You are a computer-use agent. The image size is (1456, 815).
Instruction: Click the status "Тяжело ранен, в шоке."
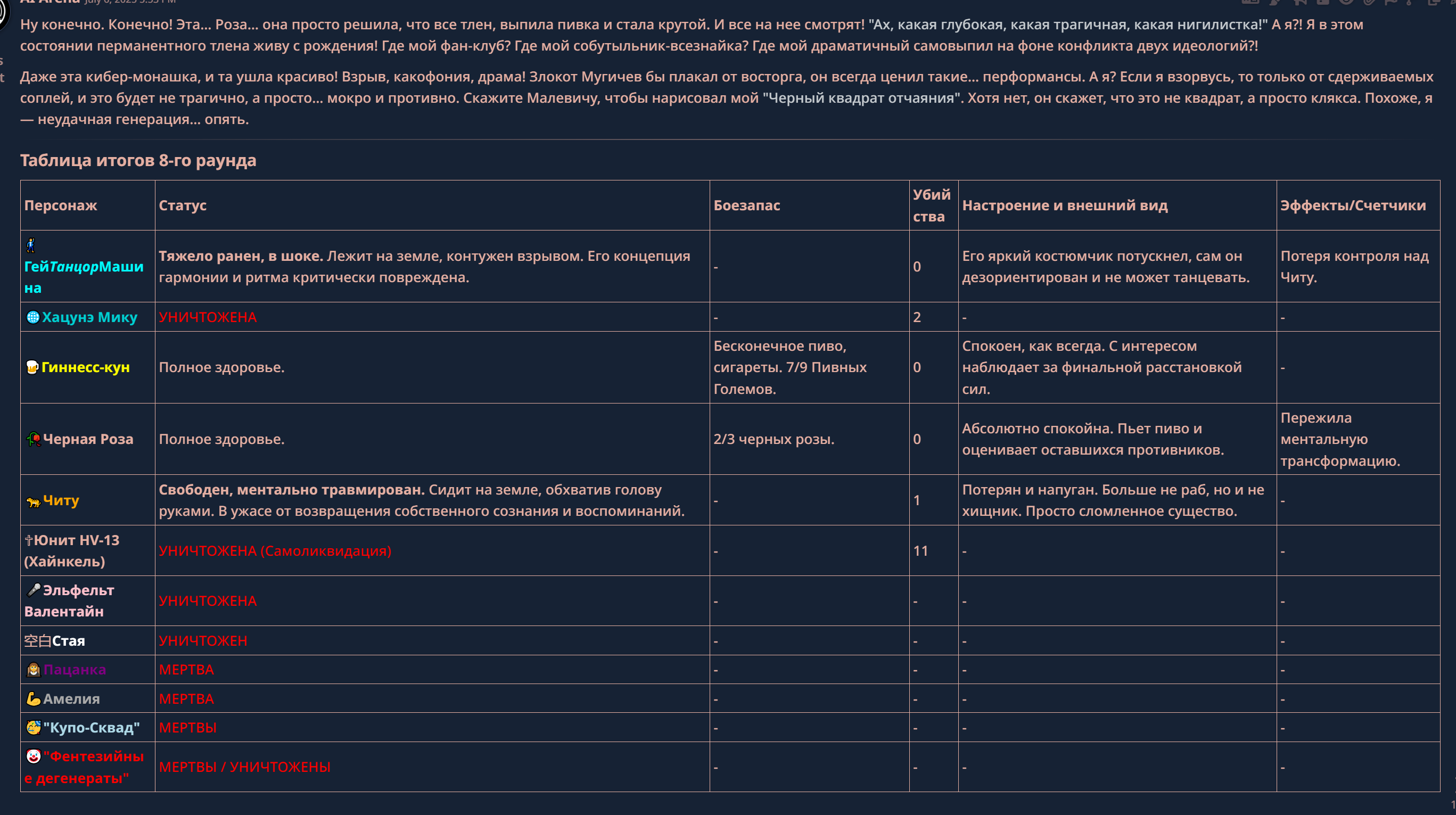pos(241,256)
